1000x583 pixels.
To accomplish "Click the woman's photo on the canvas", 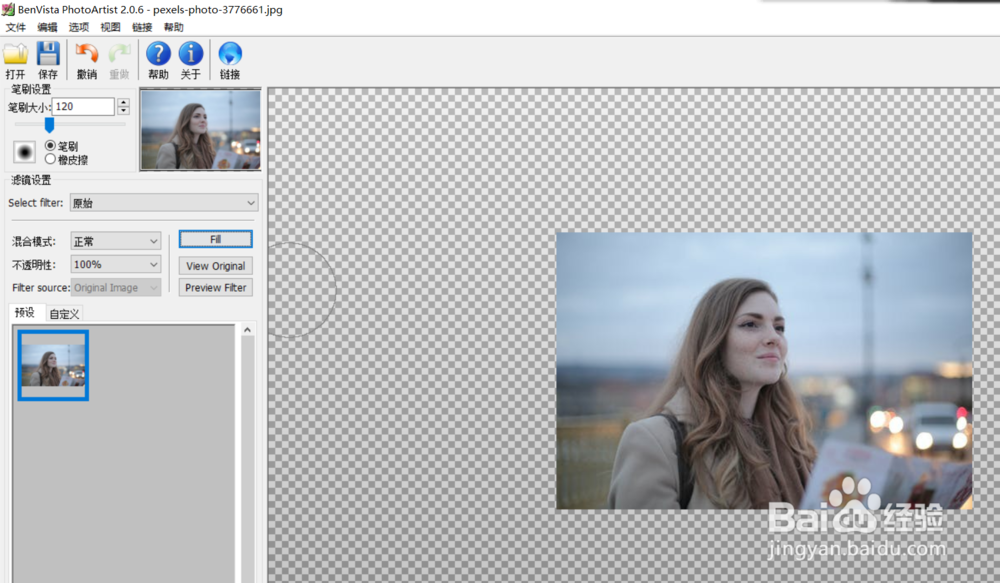I will coord(764,371).
